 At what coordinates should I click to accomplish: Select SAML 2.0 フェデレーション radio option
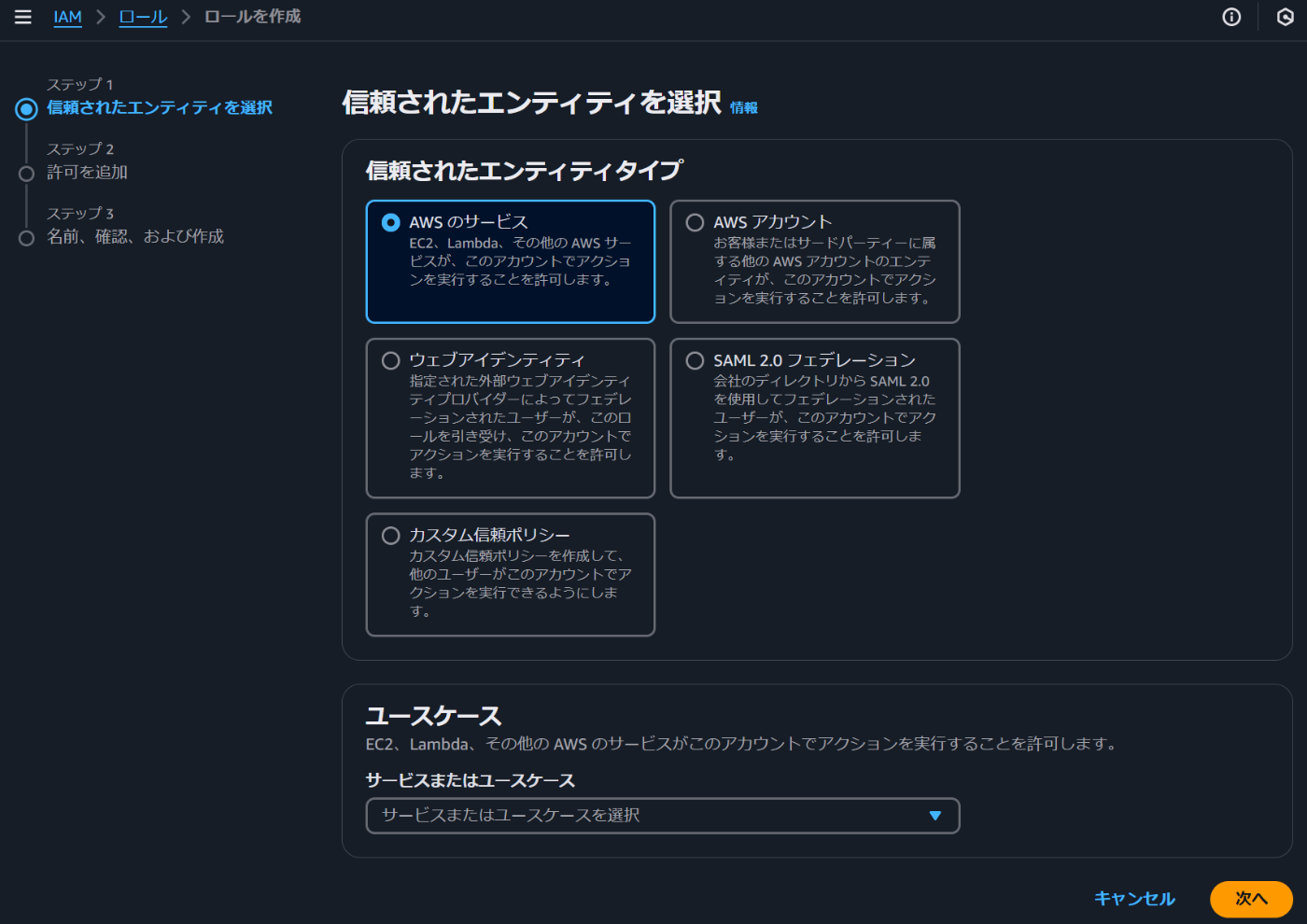(x=696, y=360)
